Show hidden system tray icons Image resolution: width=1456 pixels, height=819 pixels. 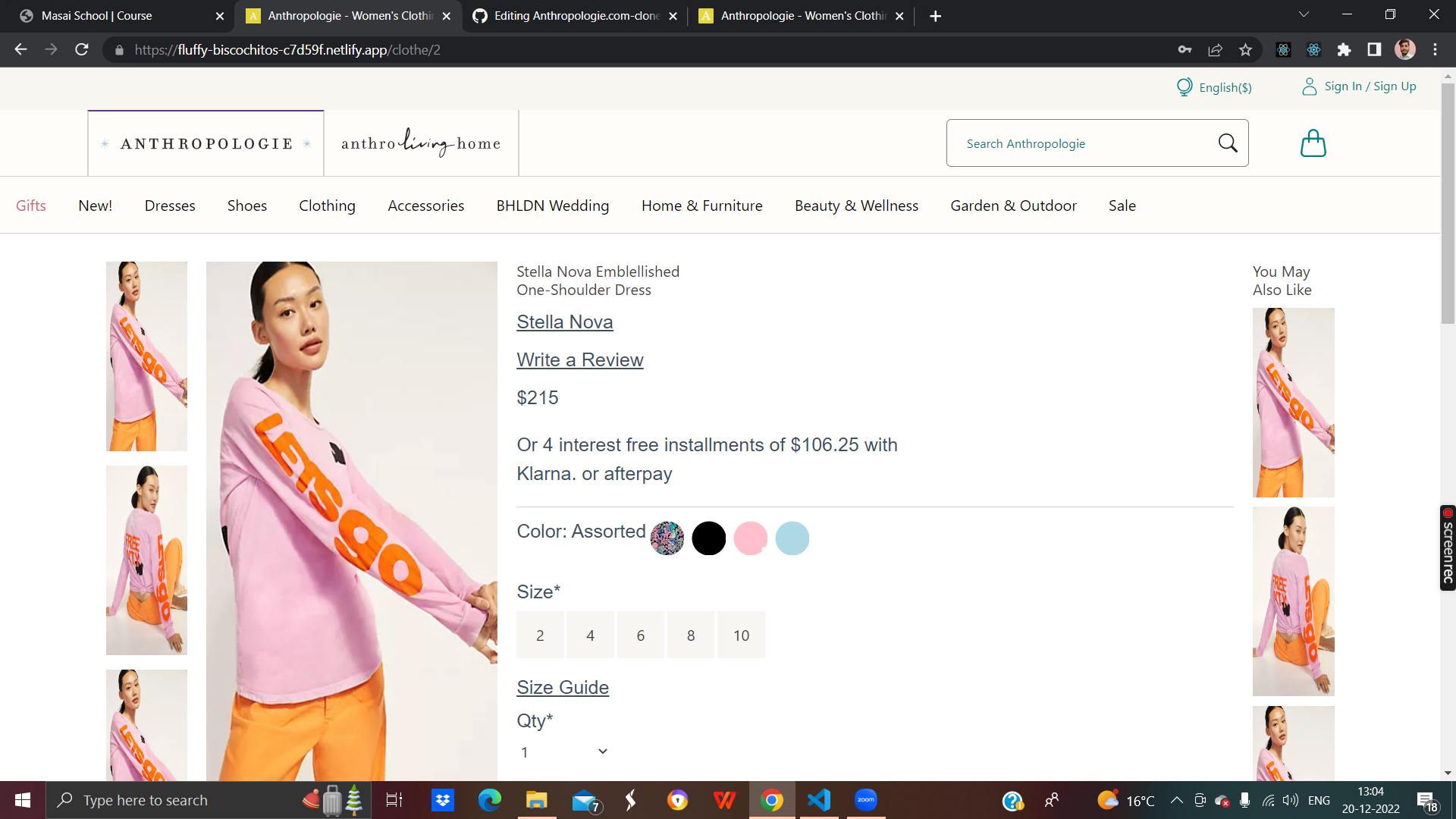pos(1177,800)
